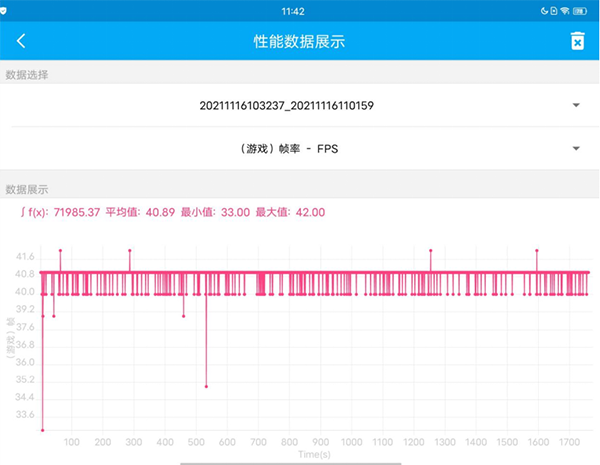Tap the 11:42 clock in the status bar
This screenshot has height=465, width=600.
coord(294,10)
